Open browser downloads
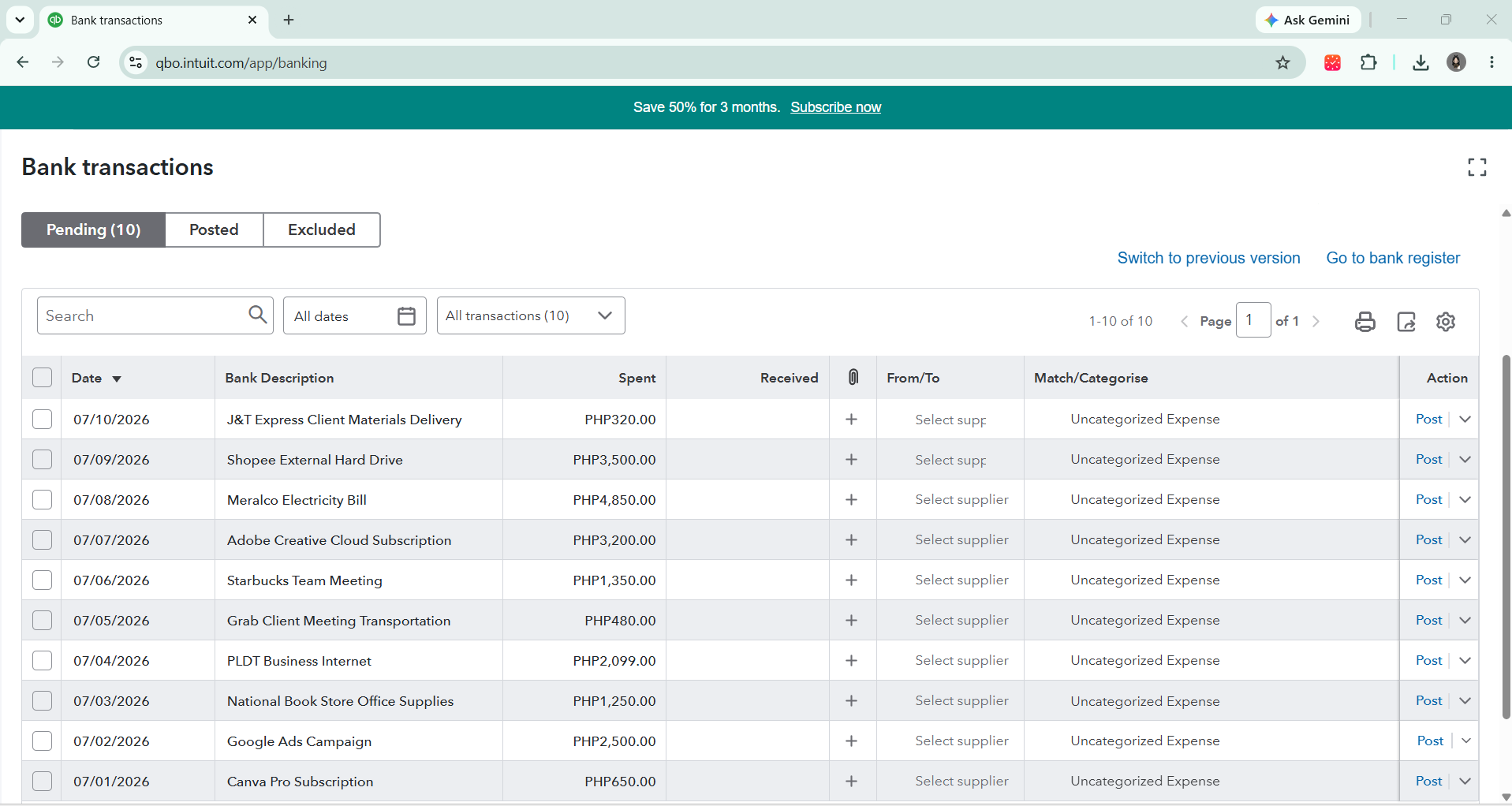Screen dimensions: 1512x806 (1421, 63)
